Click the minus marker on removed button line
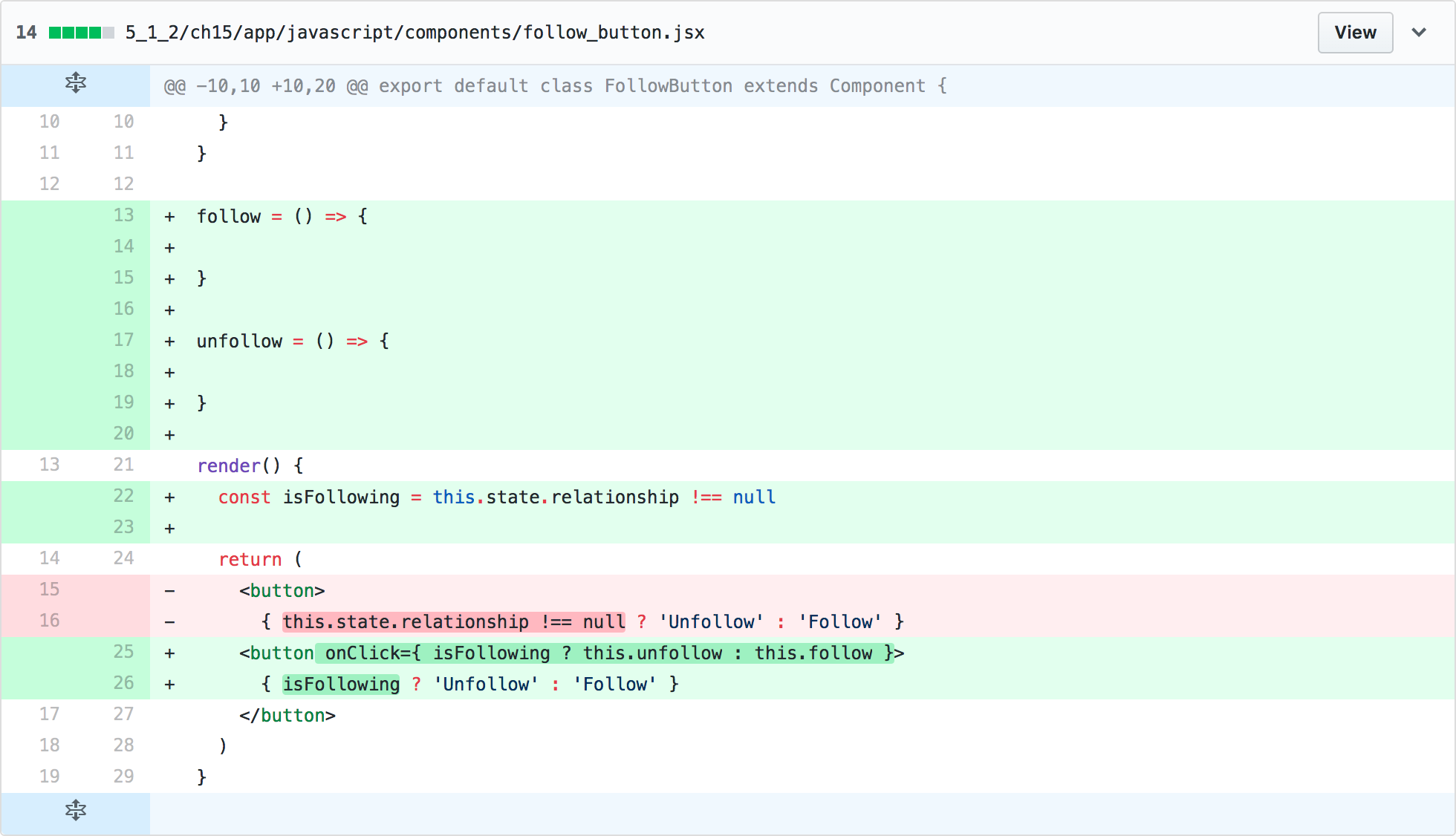Screen dimensions: 1456x836 169,591
